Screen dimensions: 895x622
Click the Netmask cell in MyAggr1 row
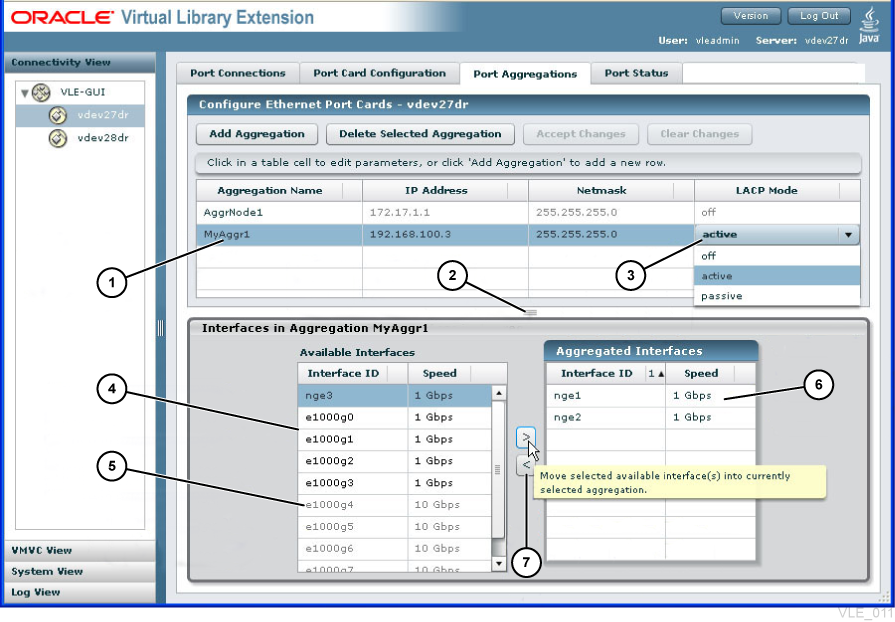coord(611,235)
